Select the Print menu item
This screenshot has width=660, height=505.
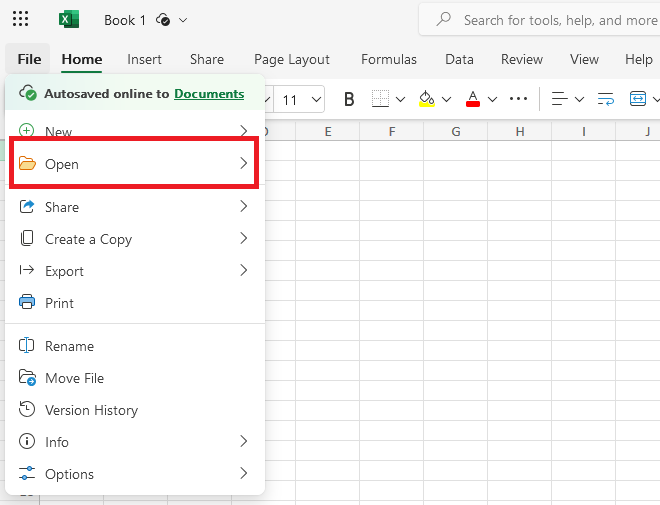coord(135,303)
